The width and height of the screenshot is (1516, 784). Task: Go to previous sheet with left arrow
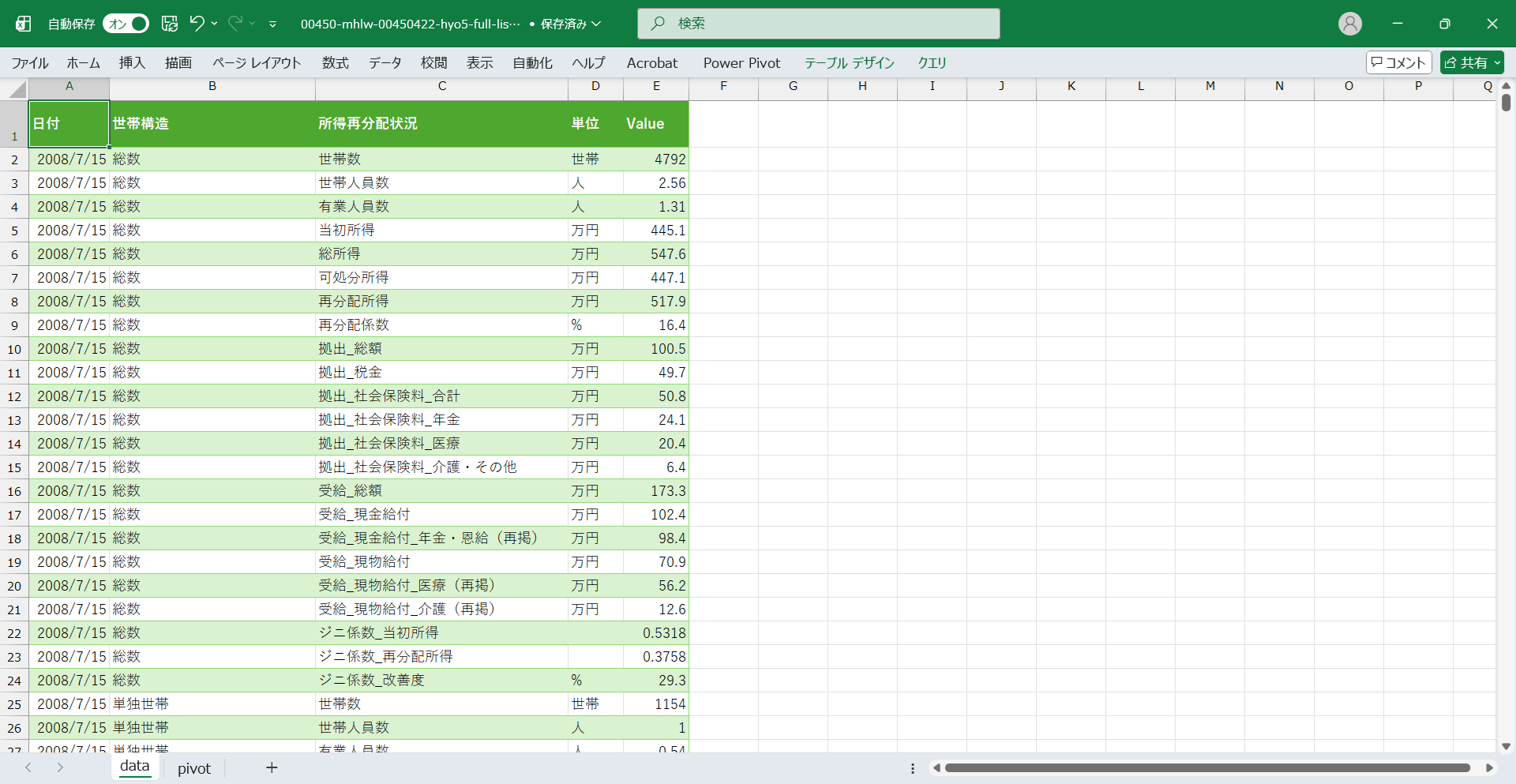click(x=28, y=767)
